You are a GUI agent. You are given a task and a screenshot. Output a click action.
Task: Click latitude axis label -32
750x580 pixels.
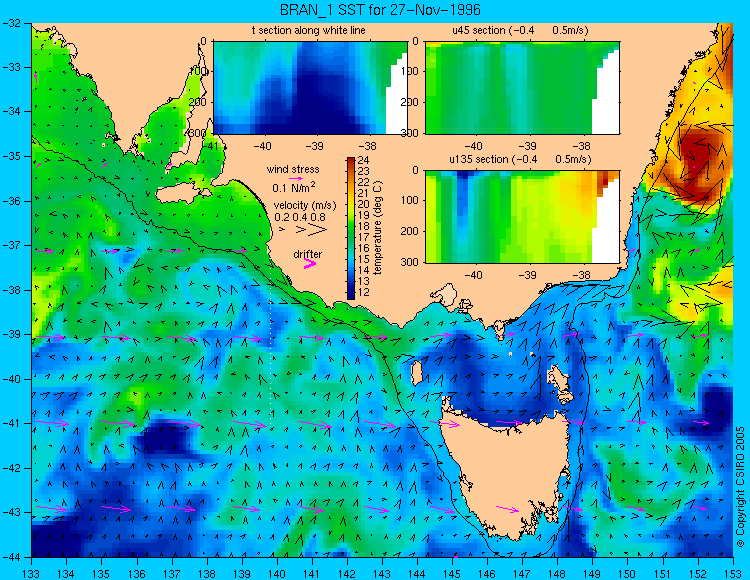pyautogui.click(x=11, y=23)
